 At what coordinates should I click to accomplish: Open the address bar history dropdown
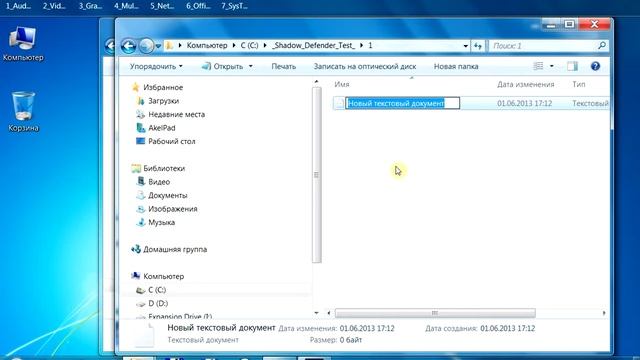coord(465,46)
